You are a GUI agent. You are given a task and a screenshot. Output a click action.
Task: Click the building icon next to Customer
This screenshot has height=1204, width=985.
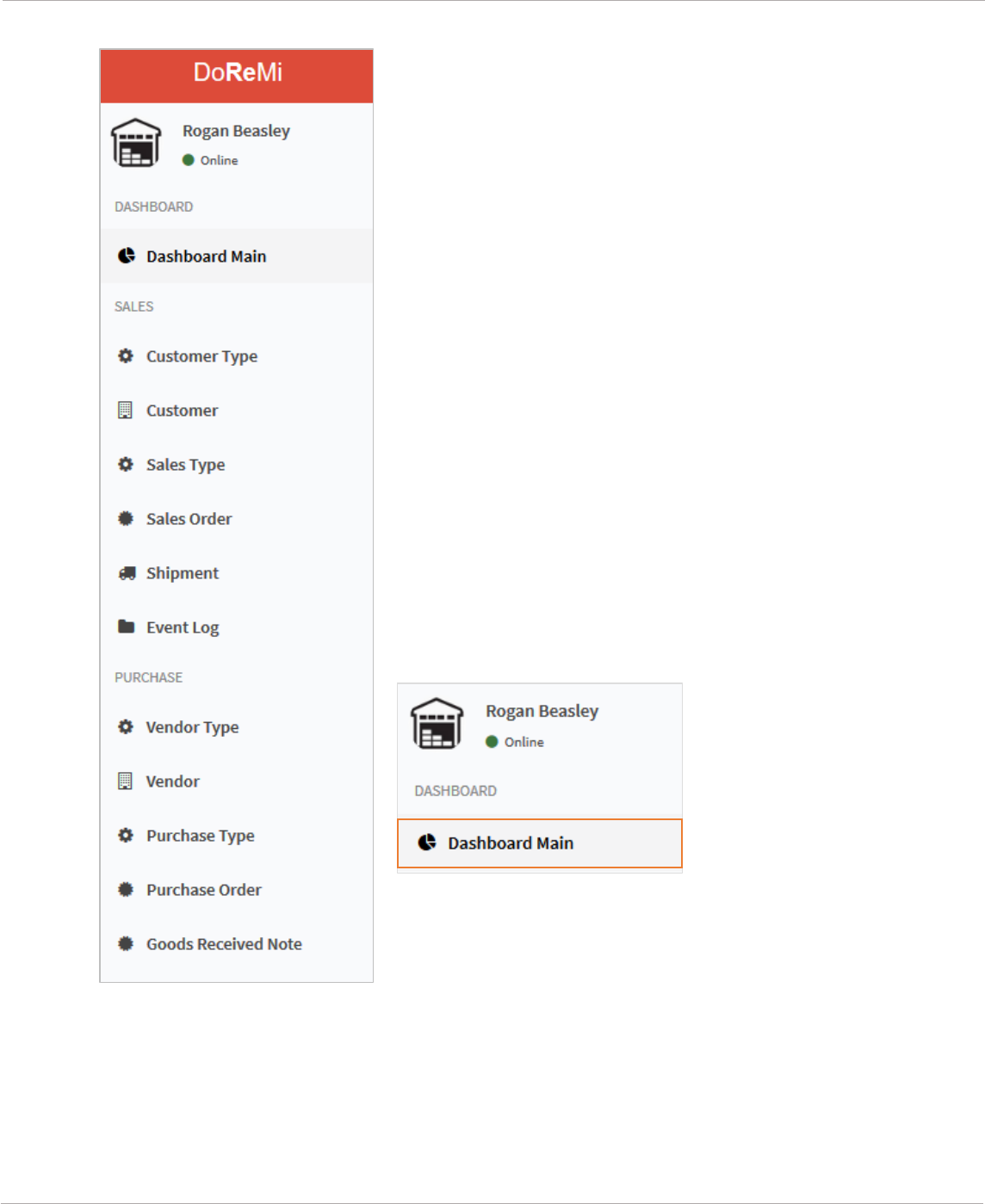pos(126,410)
